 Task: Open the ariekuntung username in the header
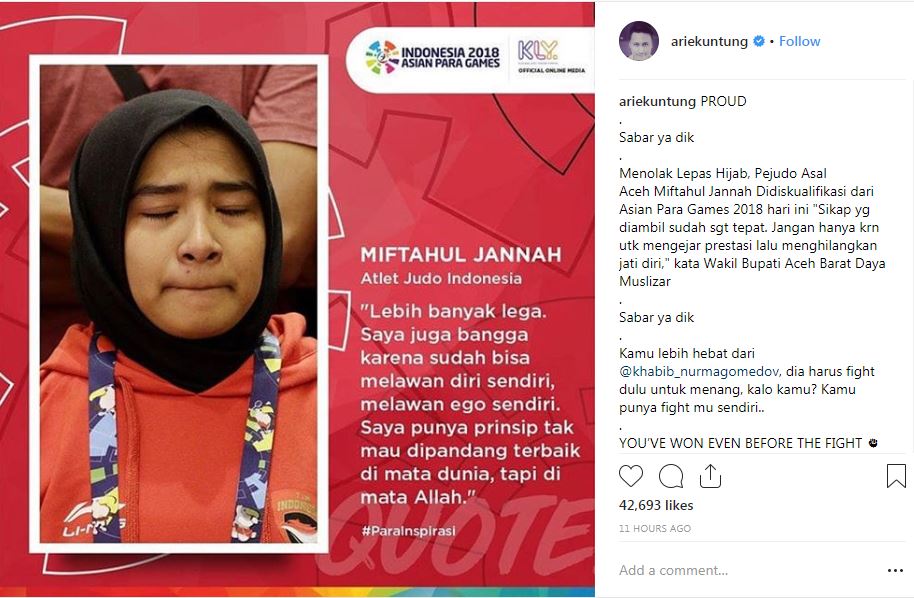pyautogui.click(x=709, y=41)
